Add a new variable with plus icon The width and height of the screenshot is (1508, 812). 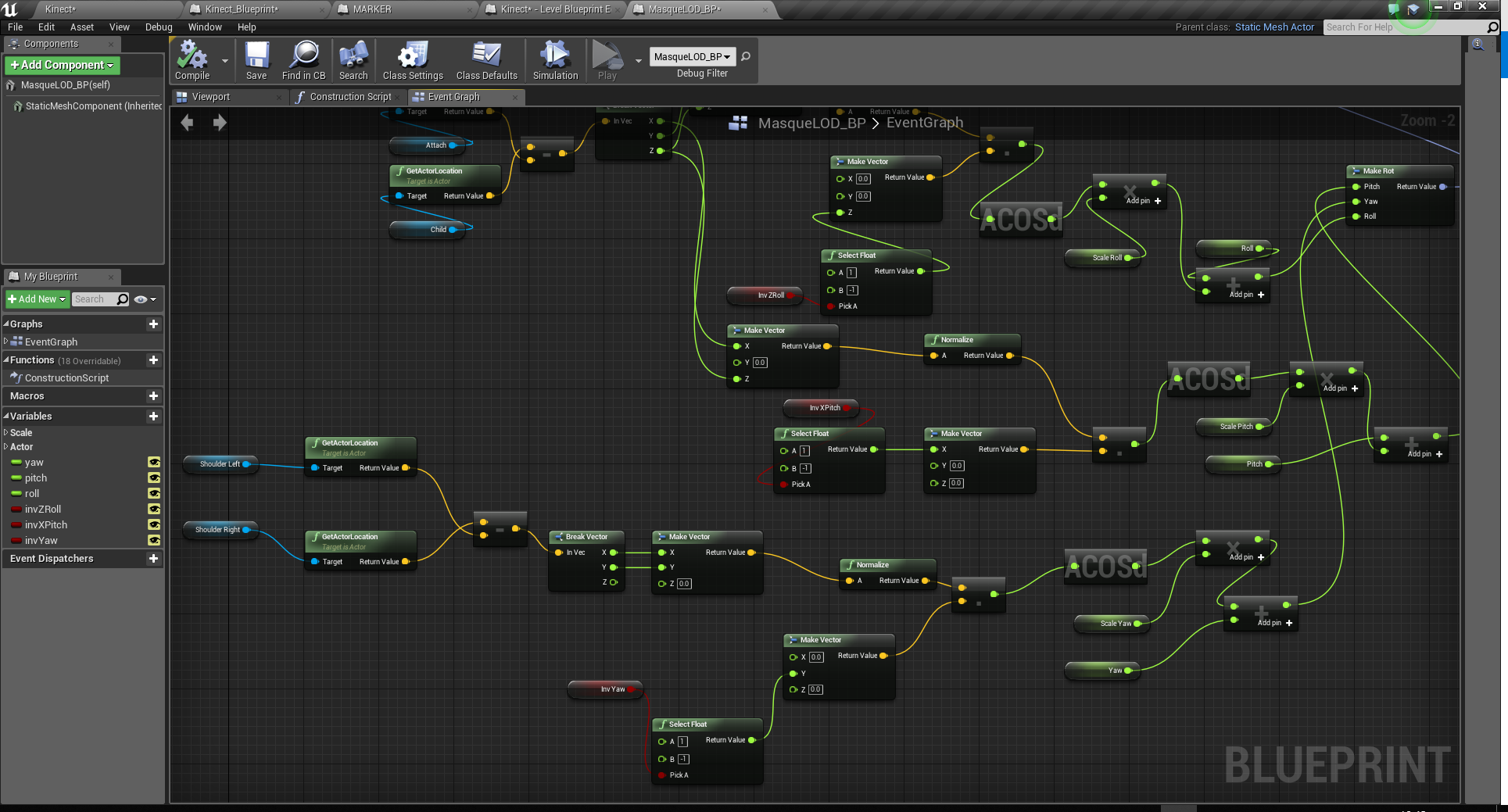tap(153, 416)
